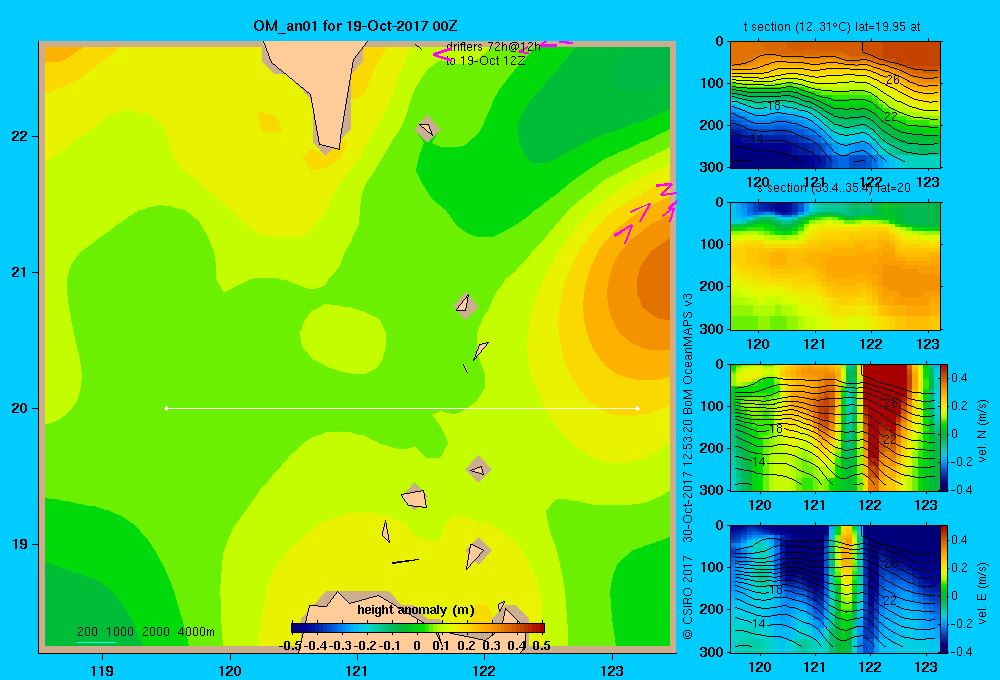Screen dimensions: 1000x680
Task: Click the eastern endpoint of the white section line
Action: point(638,408)
